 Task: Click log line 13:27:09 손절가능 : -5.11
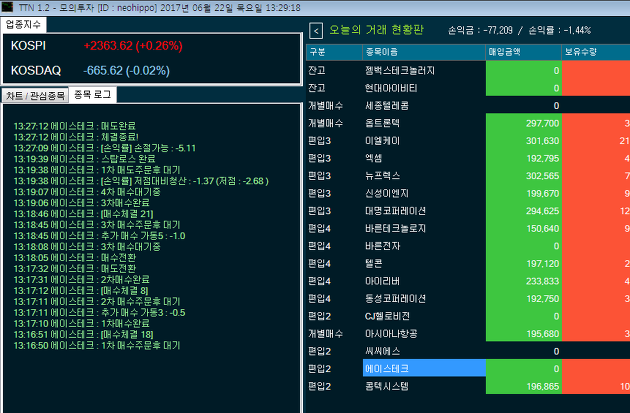105,148
